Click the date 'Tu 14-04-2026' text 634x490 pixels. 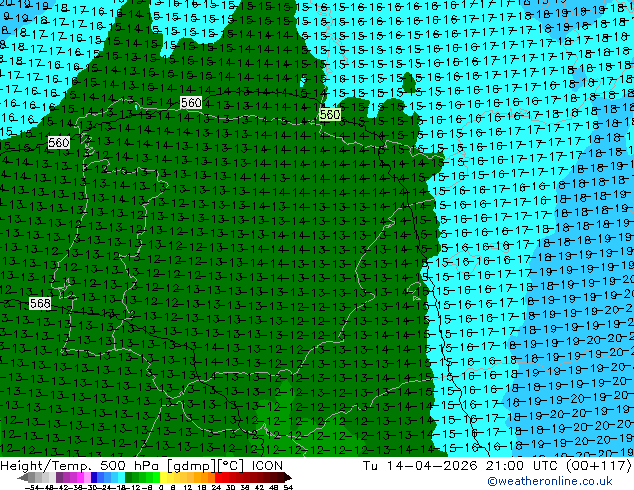click(x=420, y=466)
